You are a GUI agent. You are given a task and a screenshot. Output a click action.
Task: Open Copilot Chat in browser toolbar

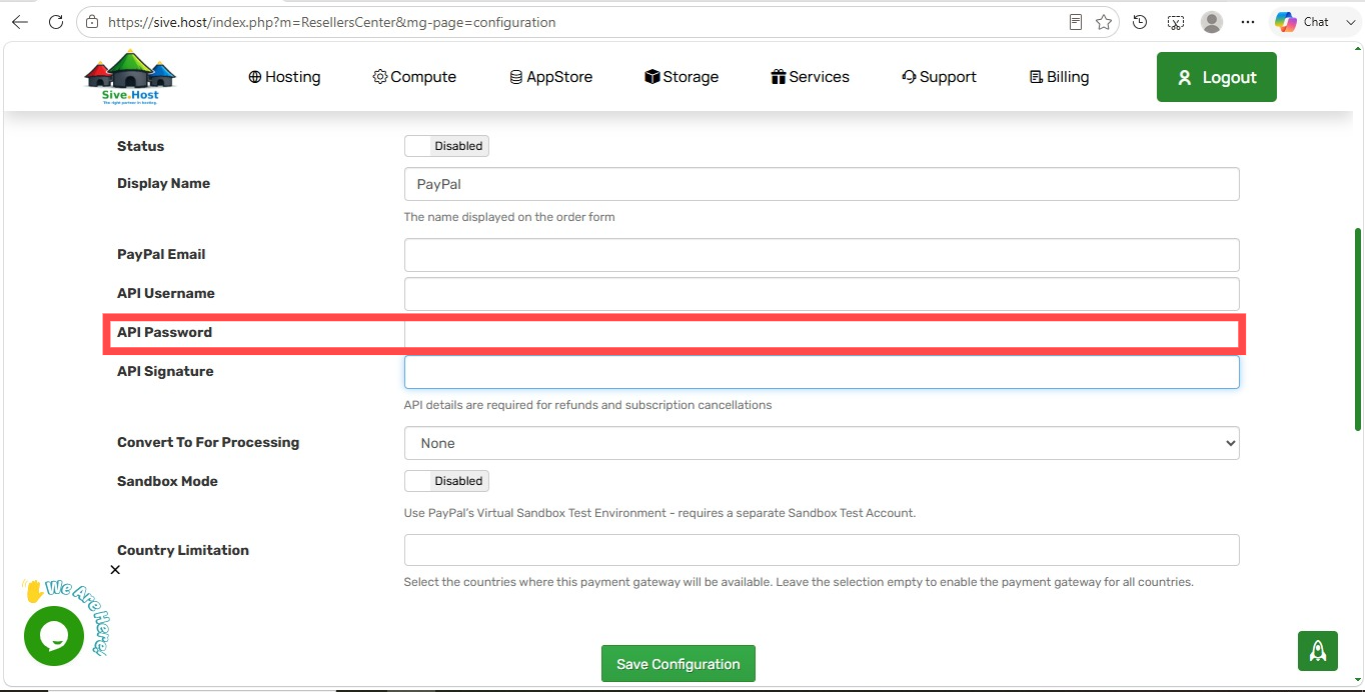coord(1302,22)
